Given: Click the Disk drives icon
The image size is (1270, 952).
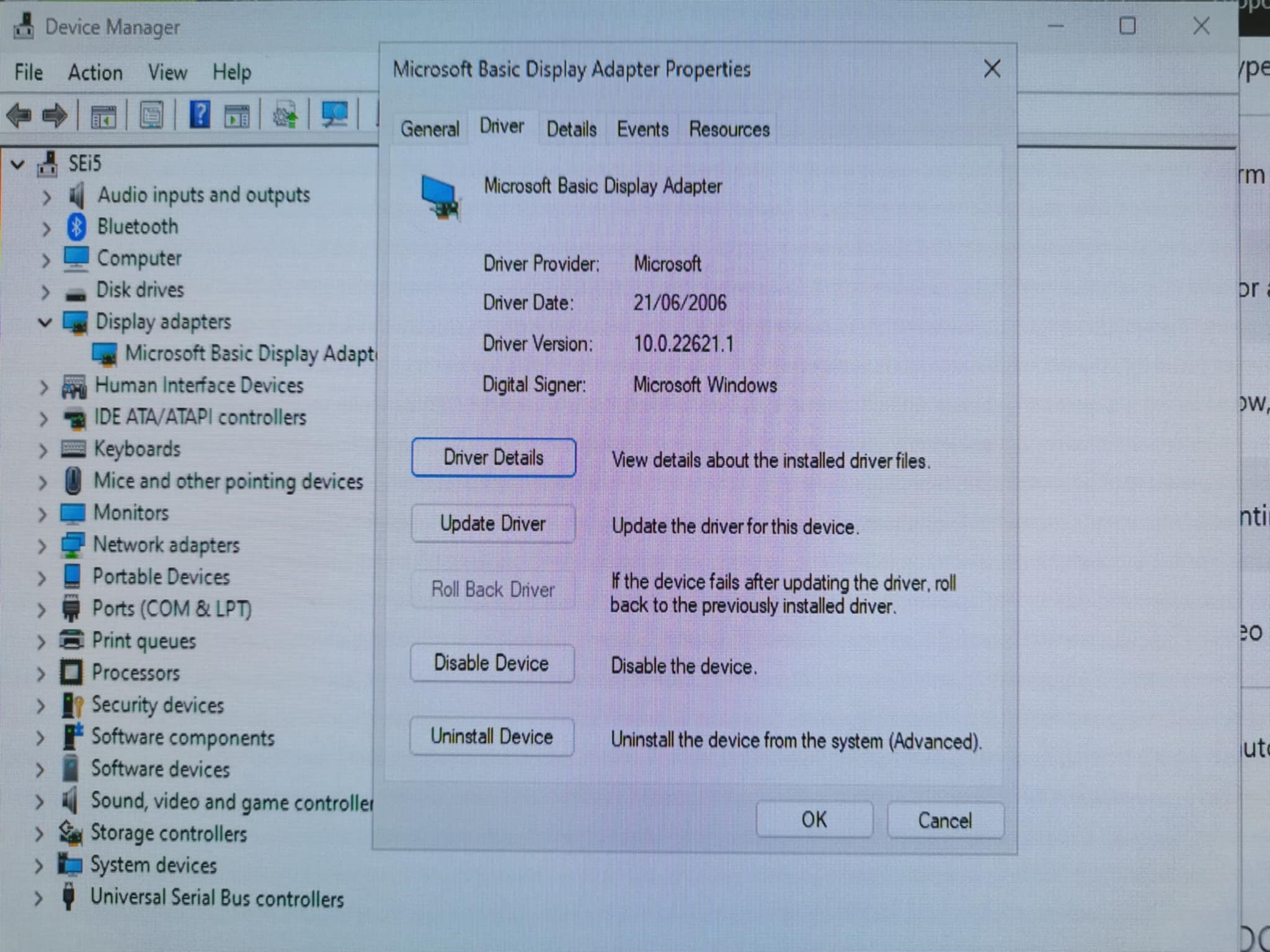Looking at the screenshot, I should (76, 294).
